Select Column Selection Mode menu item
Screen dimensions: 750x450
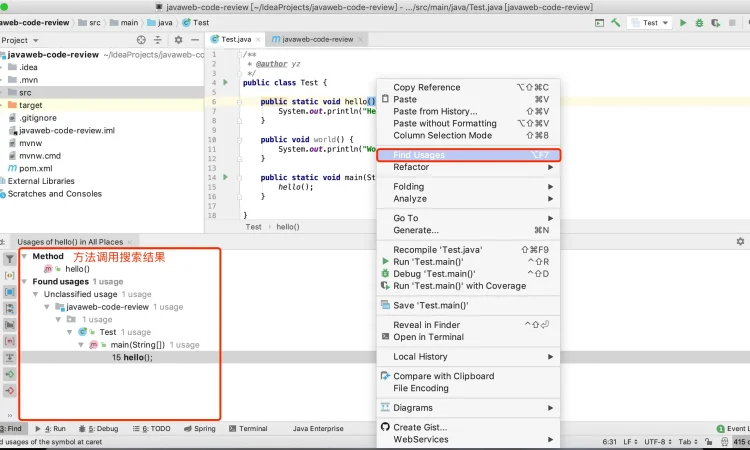point(468,135)
